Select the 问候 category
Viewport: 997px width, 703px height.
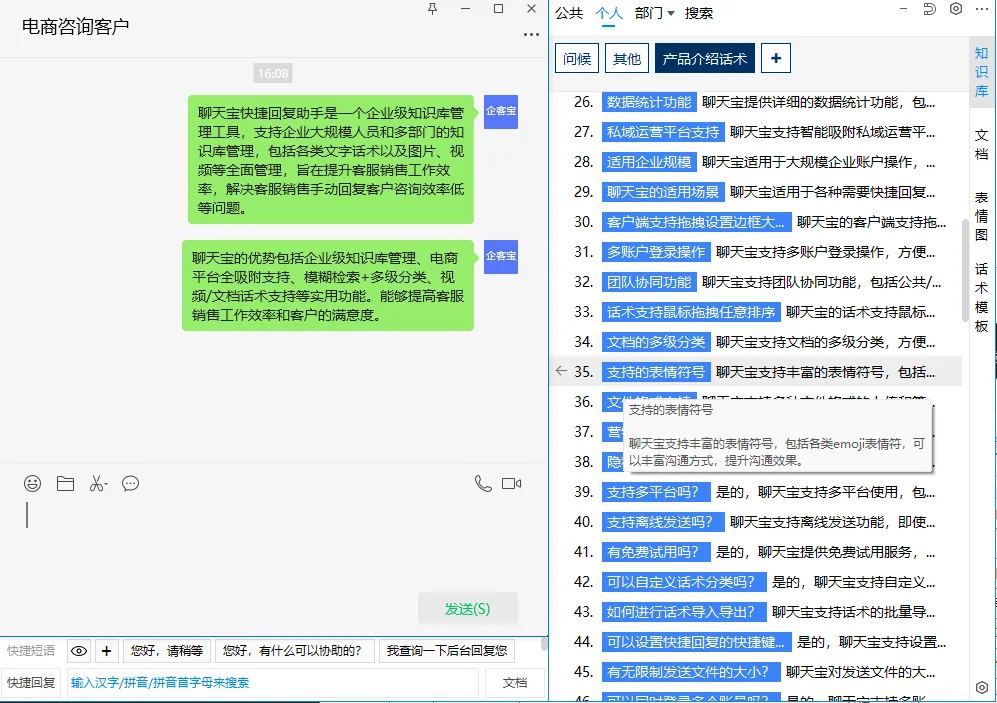pyautogui.click(x=577, y=58)
